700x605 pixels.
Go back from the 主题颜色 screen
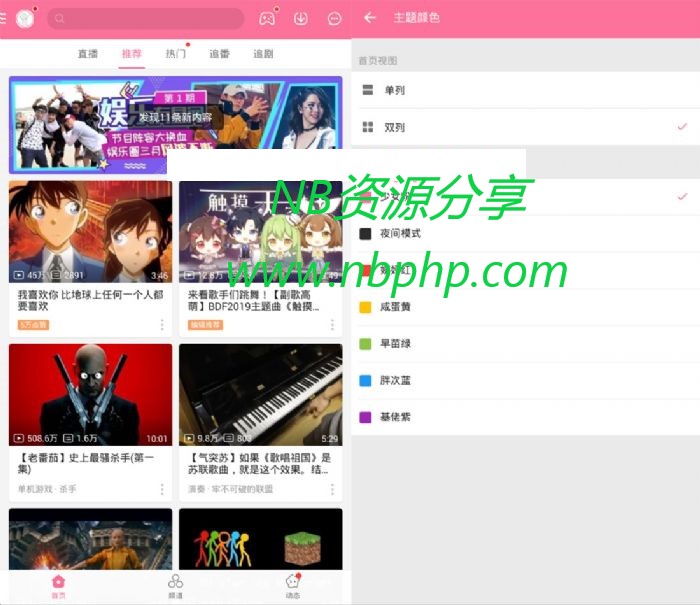click(x=370, y=18)
